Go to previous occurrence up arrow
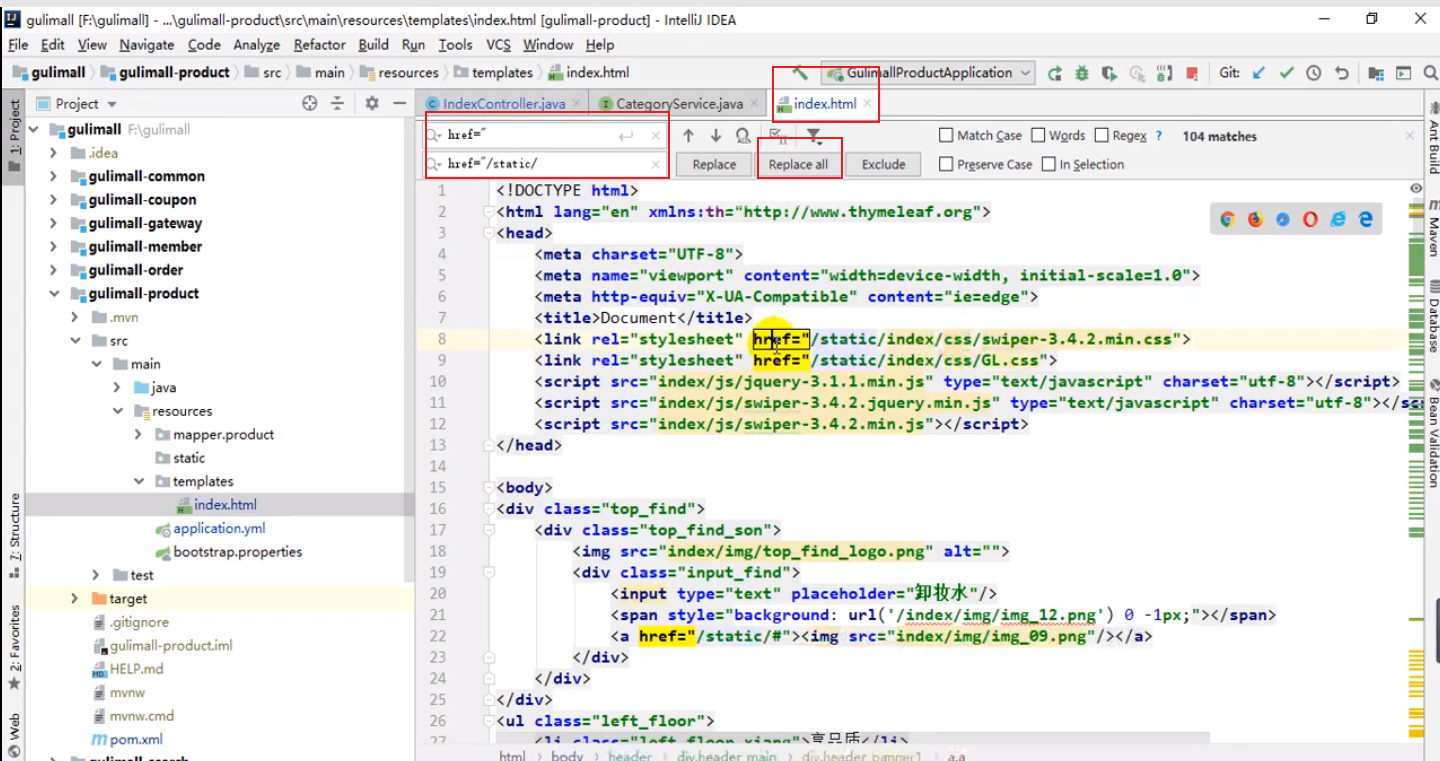 (x=688, y=136)
